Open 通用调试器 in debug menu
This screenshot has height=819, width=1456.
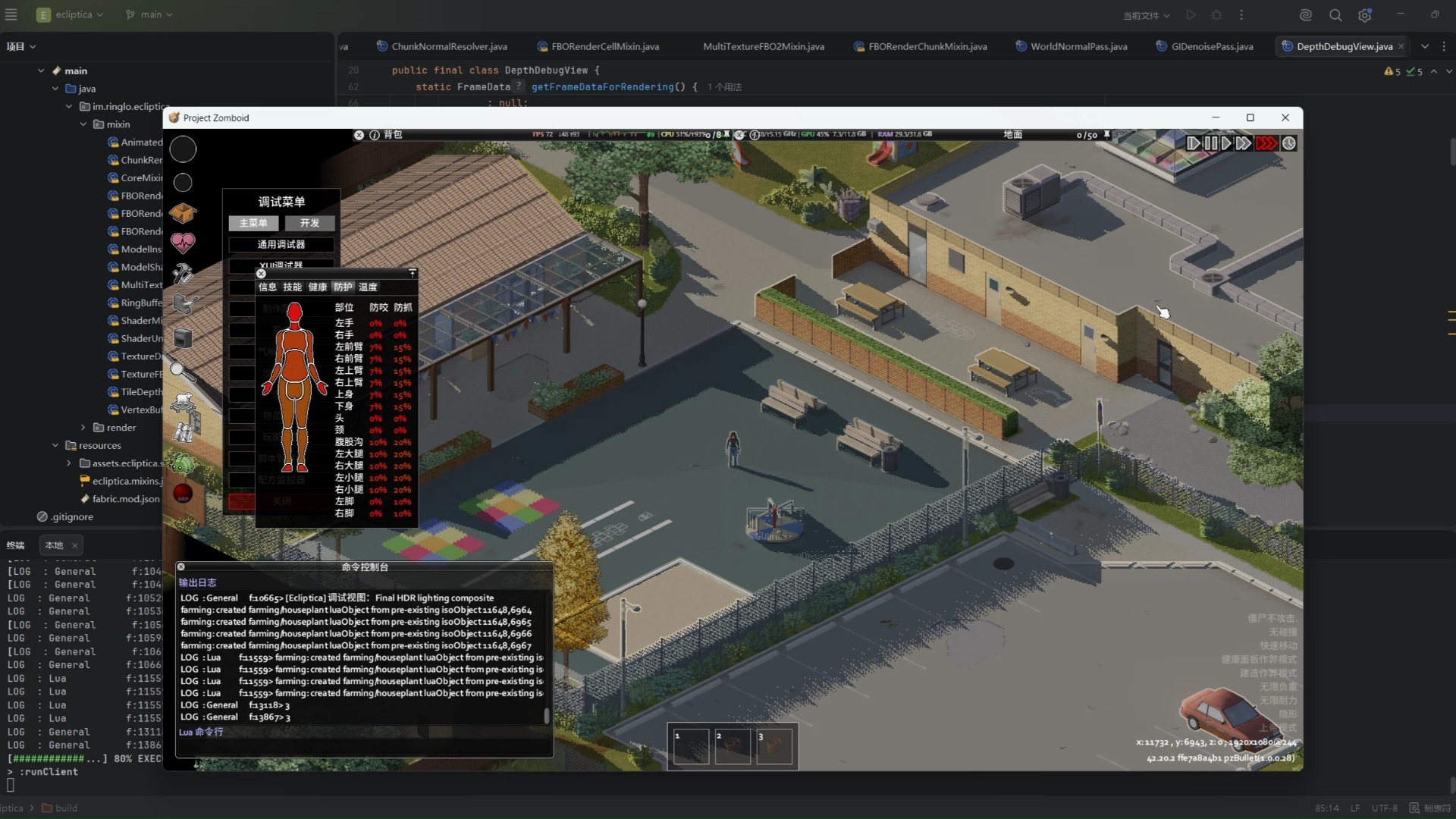coord(281,244)
